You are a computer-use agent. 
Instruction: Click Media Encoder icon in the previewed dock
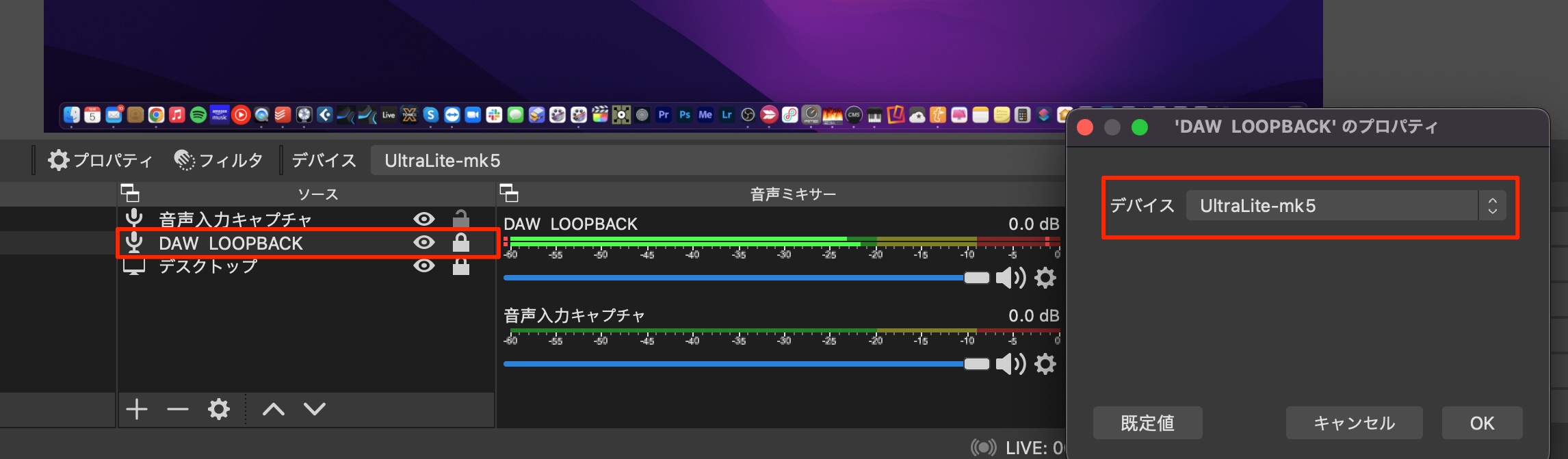(705, 115)
